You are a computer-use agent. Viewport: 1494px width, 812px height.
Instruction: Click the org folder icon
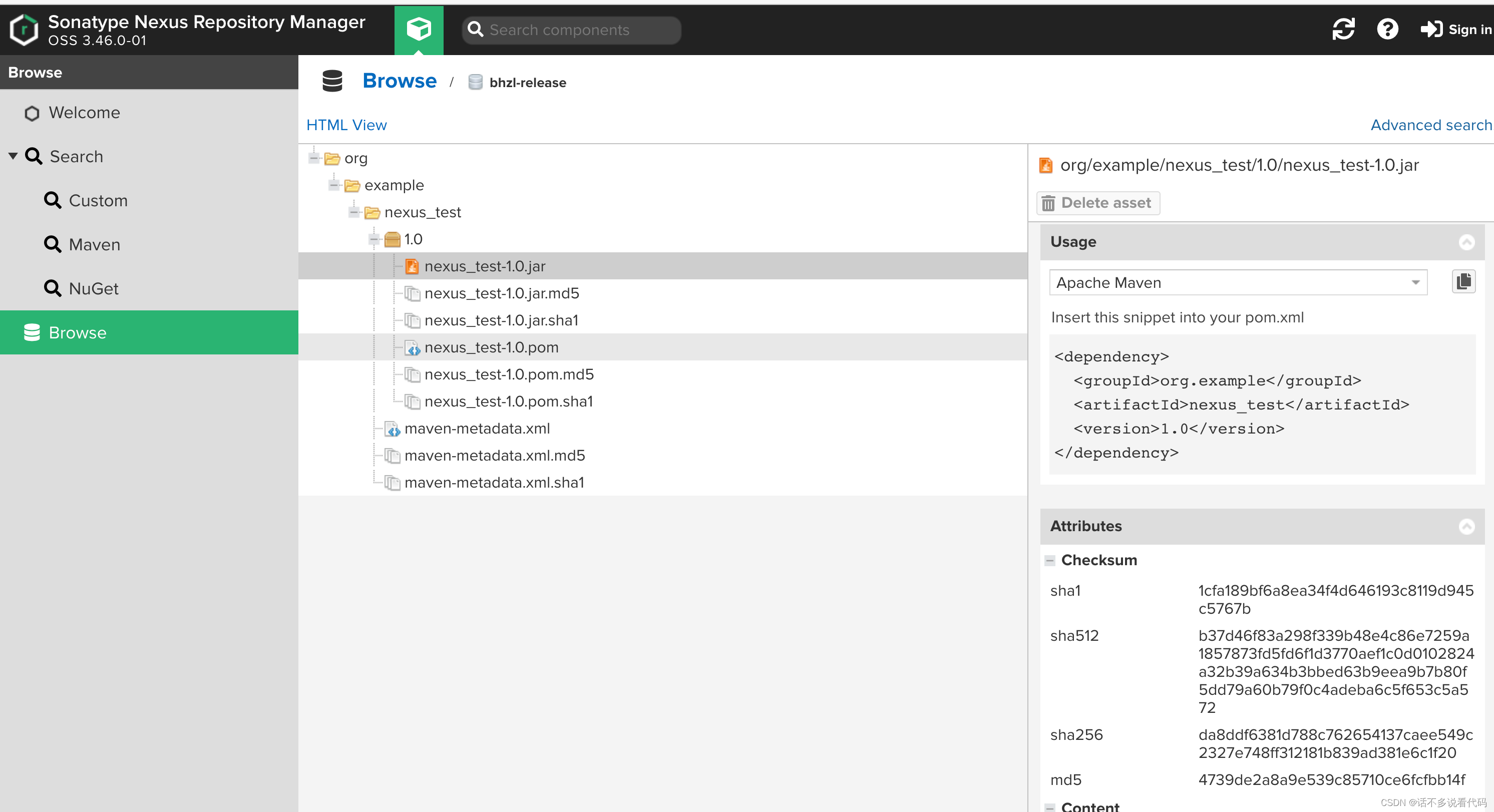332,158
